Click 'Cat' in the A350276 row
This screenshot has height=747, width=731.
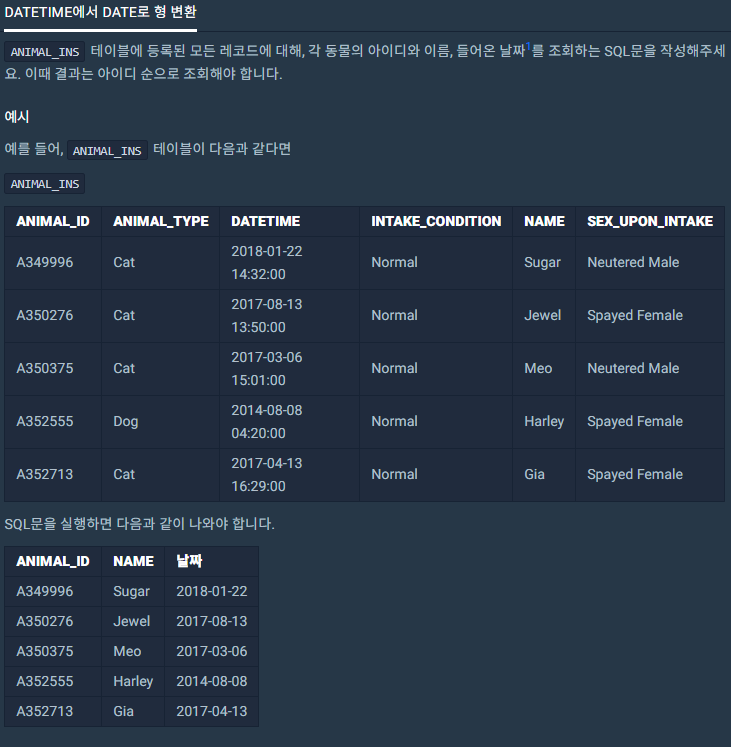click(x=124, y=315)
